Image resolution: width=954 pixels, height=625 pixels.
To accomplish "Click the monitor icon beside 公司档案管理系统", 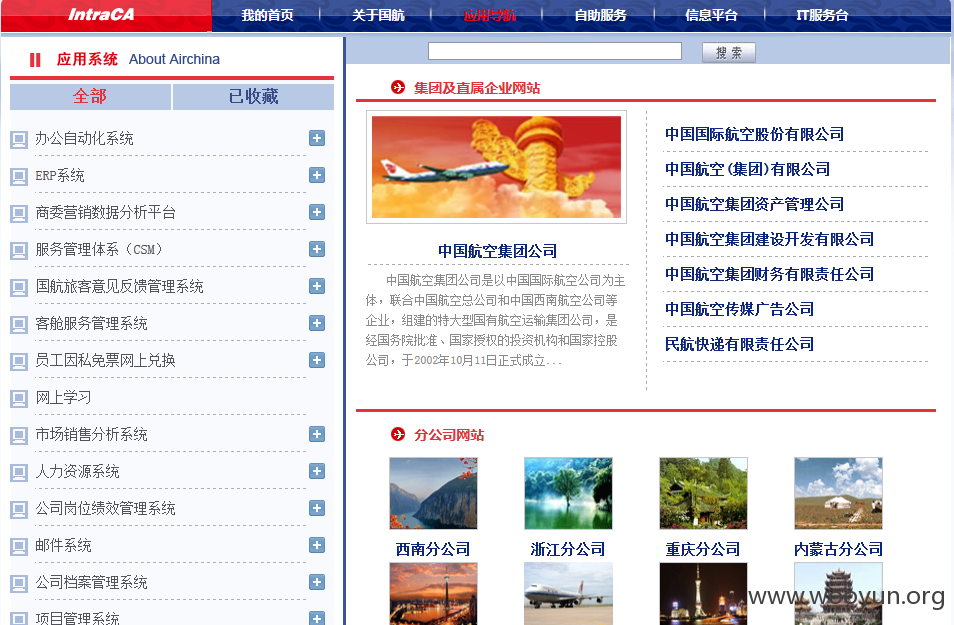I will [x=19, y=584].
